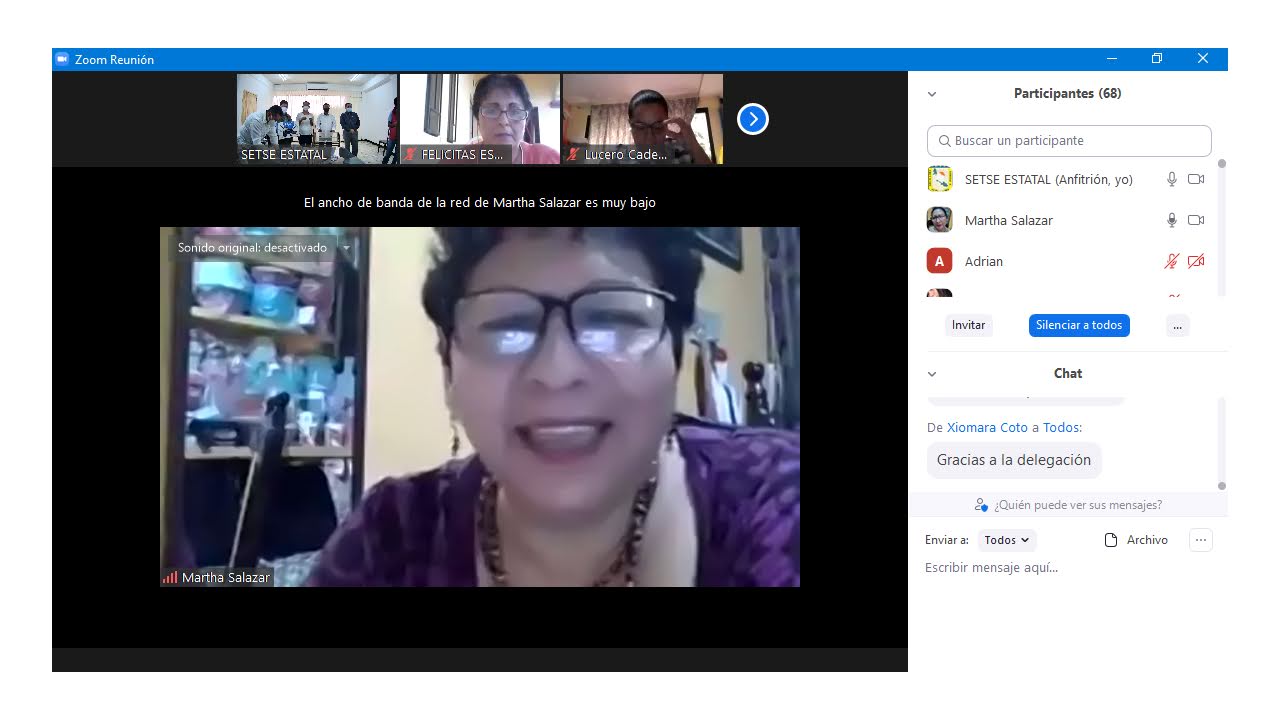Image resolution: width=1280 pixels, height=720 pixels.
Task: Toggle SETSE ESTATAL camera icon in participants
Action: [x=1196, y=179]
